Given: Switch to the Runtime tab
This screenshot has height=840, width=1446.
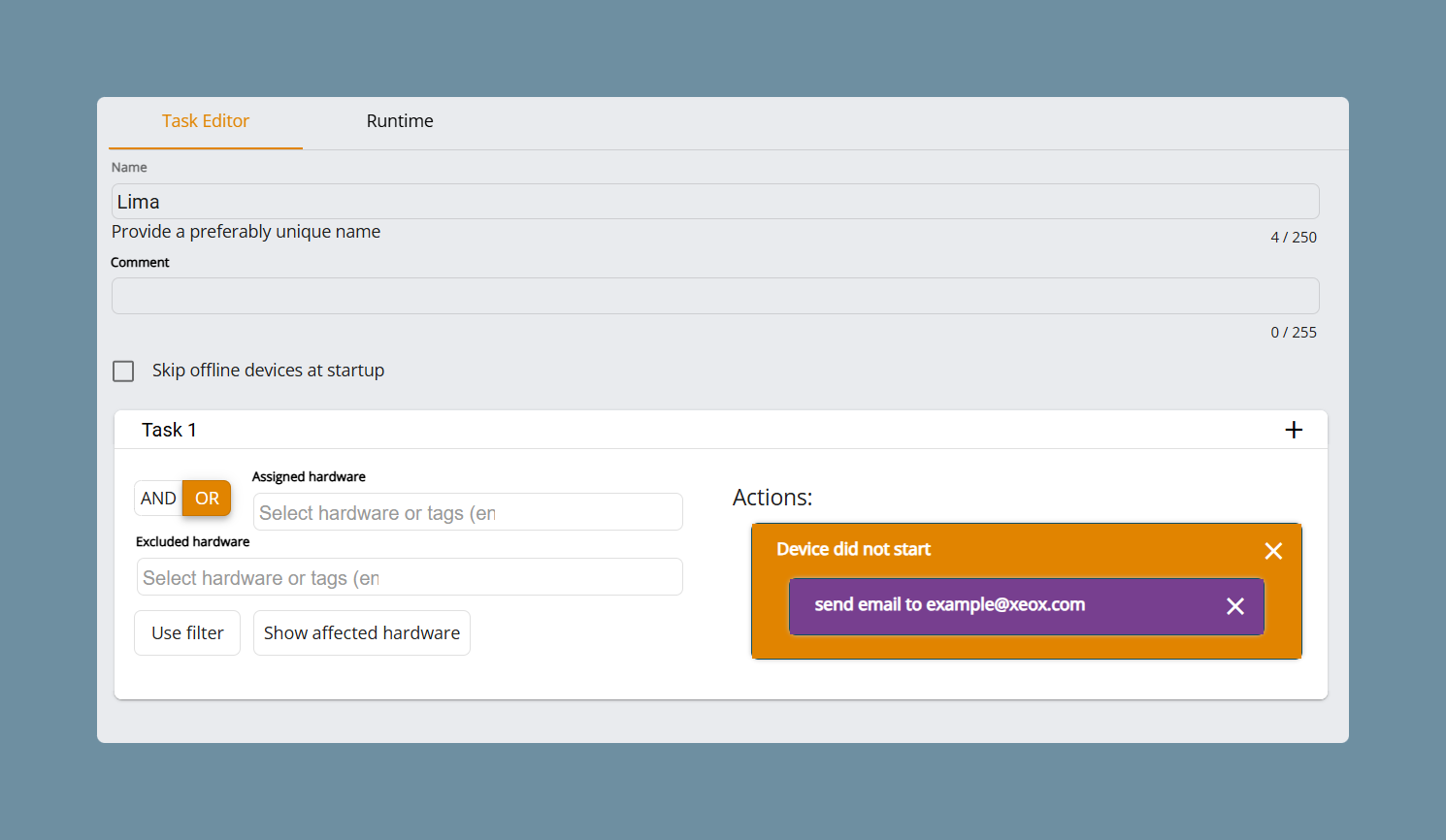Looking at the screenshot, I should (x=400, y=121).
